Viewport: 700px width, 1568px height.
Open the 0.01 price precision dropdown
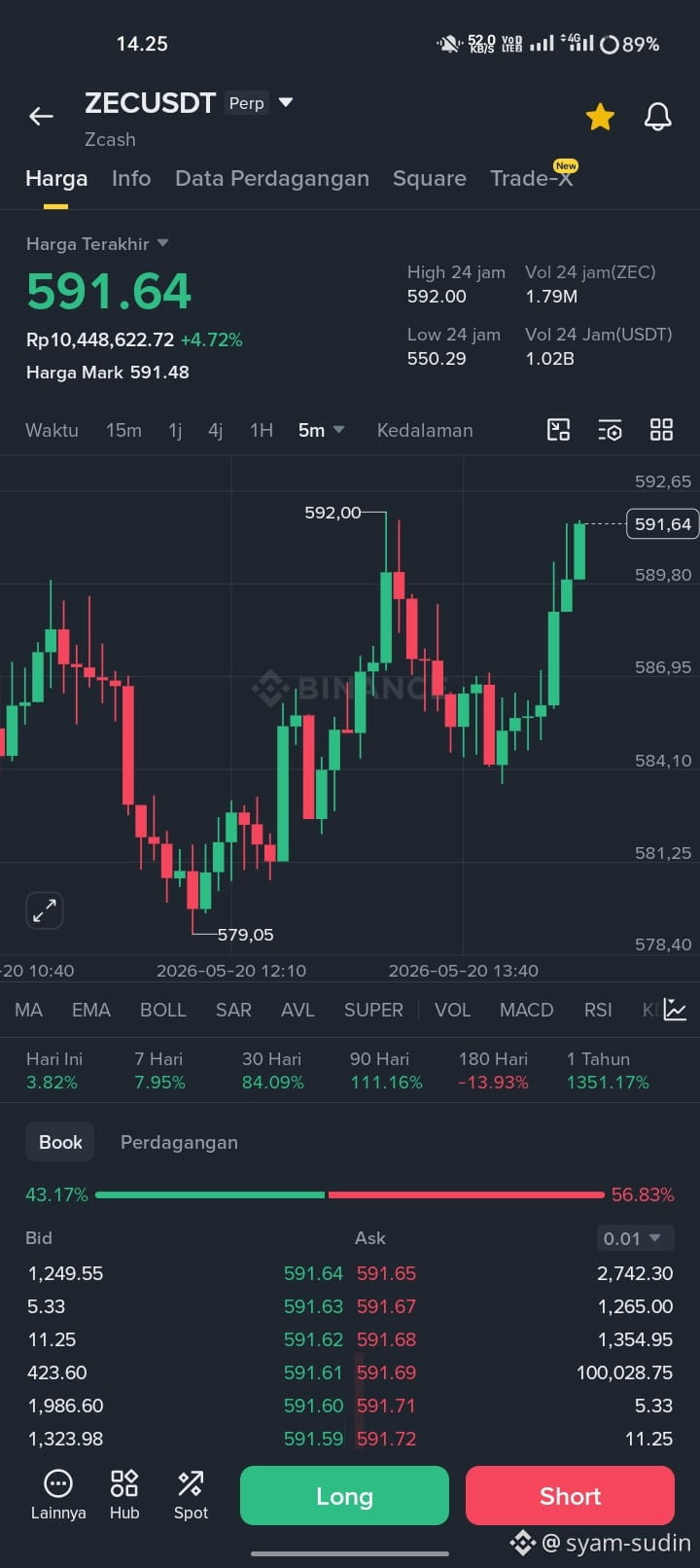pos(635,1238)
